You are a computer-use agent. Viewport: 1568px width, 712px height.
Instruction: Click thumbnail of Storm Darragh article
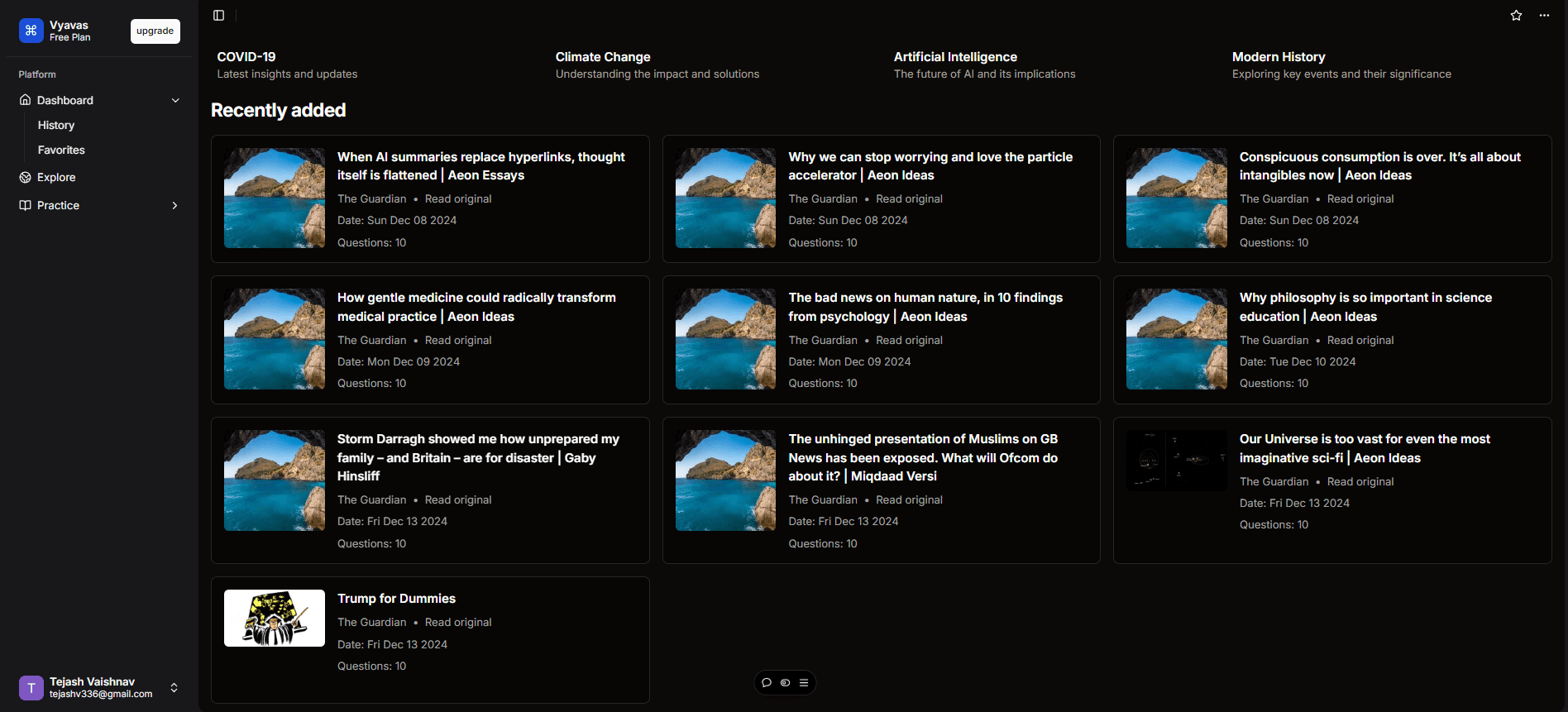click(275, 480)
